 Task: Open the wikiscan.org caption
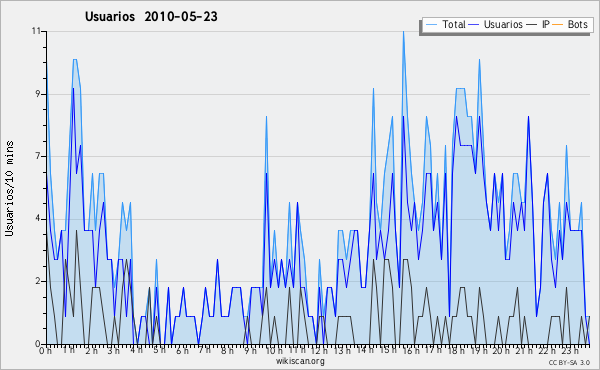click(x=300, y=361)
